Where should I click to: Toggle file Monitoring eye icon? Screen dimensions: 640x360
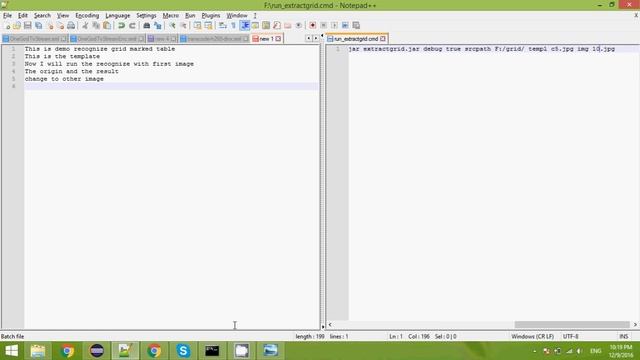[299, 26]
